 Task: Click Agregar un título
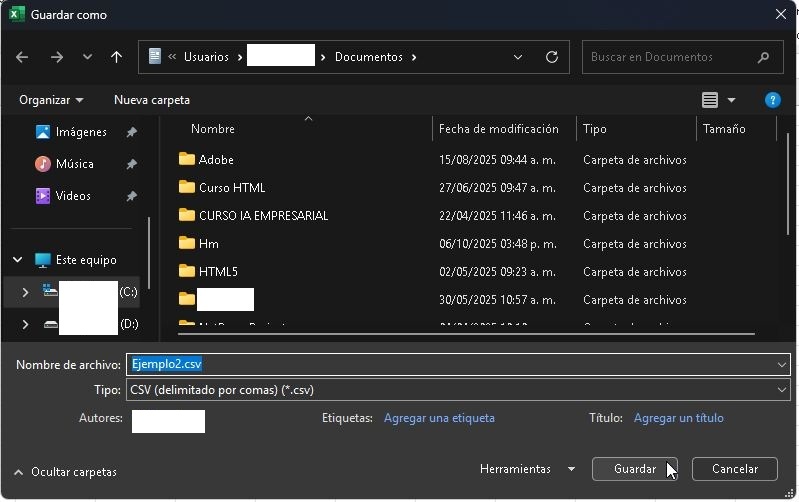click(679, 418)
